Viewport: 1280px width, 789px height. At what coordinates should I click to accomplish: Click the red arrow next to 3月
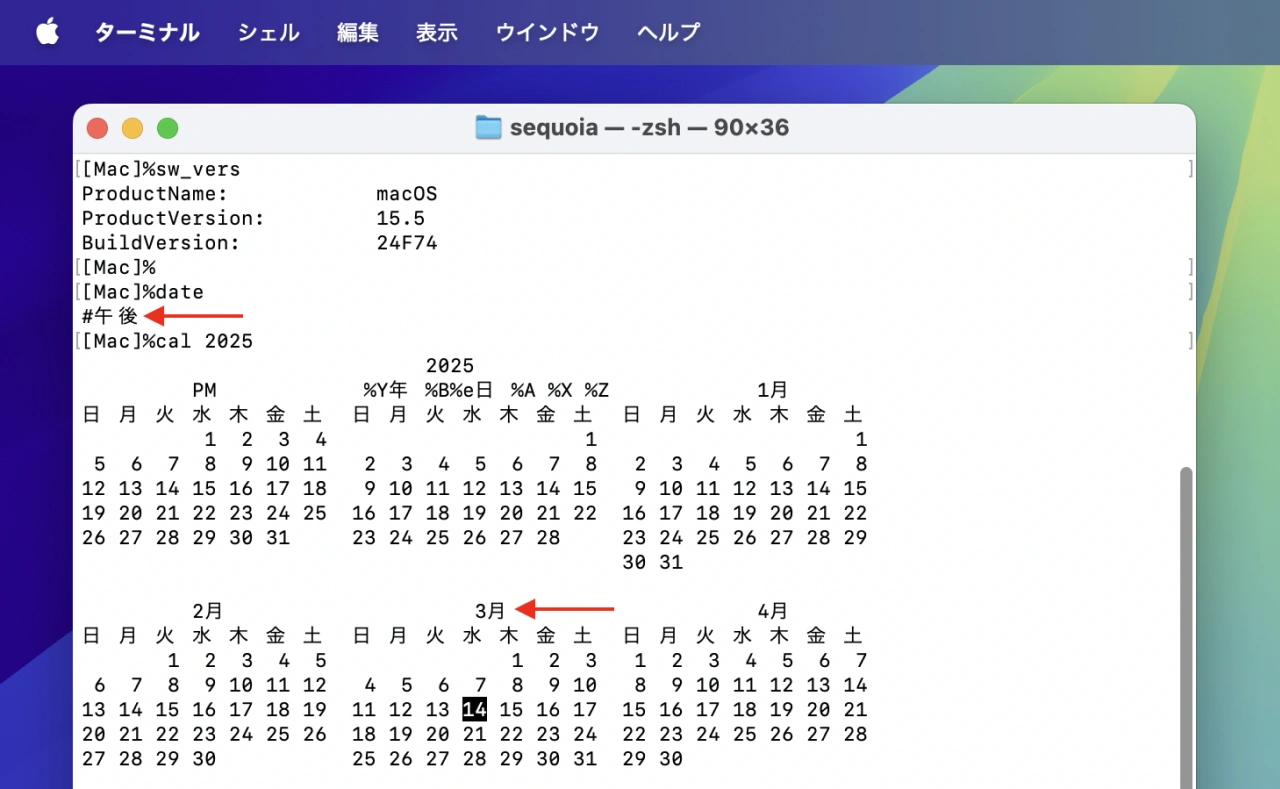point(564,609)
